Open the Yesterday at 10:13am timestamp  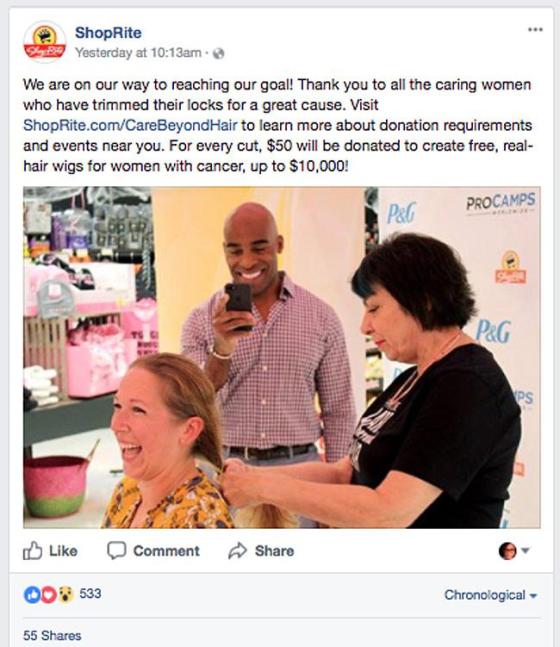point(138,53)
